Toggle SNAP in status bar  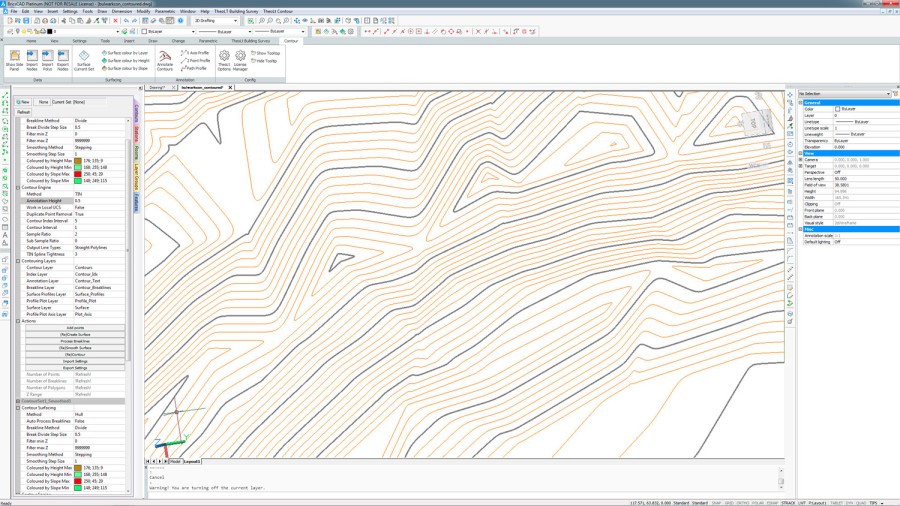[716, 503]
